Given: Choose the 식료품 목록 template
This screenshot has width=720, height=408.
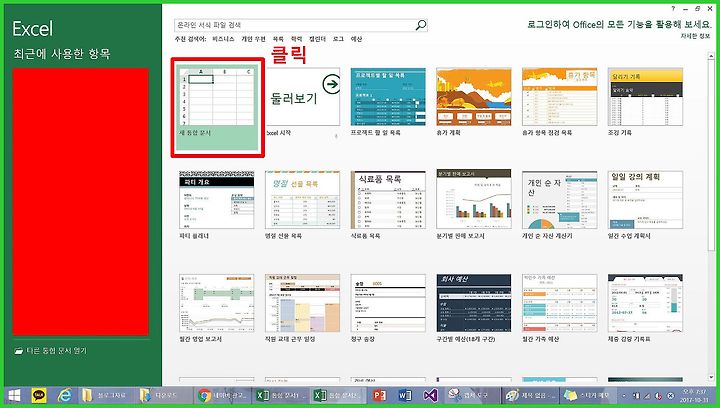Looking at the screenshot, I should (x=388, y=200).
